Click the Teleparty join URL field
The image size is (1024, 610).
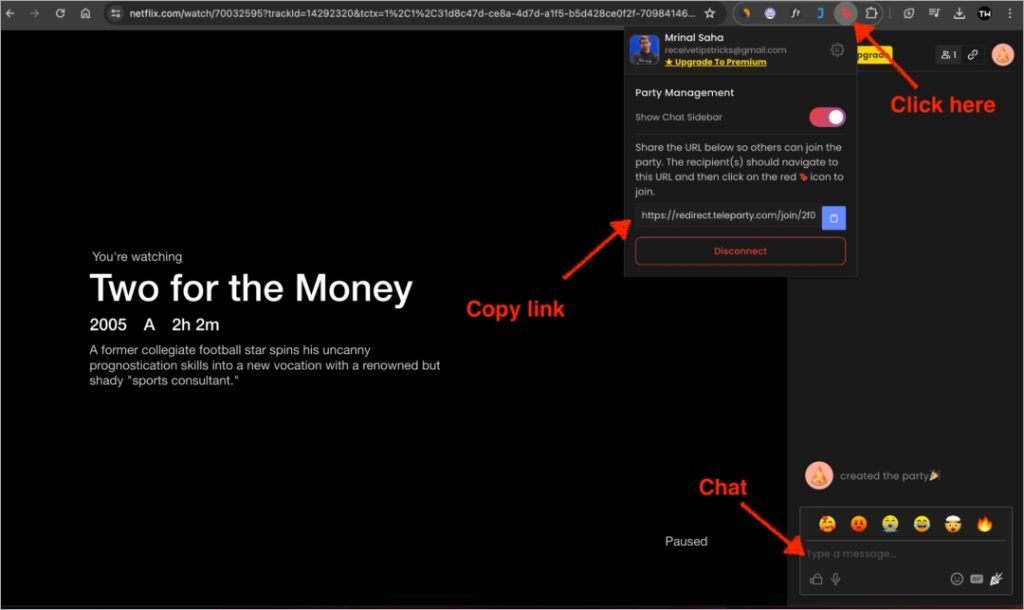tap(728, 216)
